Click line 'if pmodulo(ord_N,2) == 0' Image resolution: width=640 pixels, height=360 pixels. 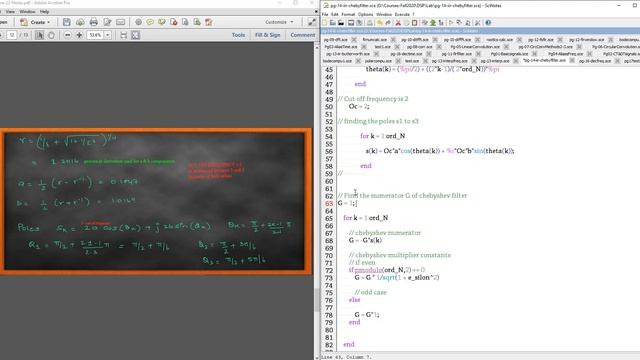pos(387,270)
